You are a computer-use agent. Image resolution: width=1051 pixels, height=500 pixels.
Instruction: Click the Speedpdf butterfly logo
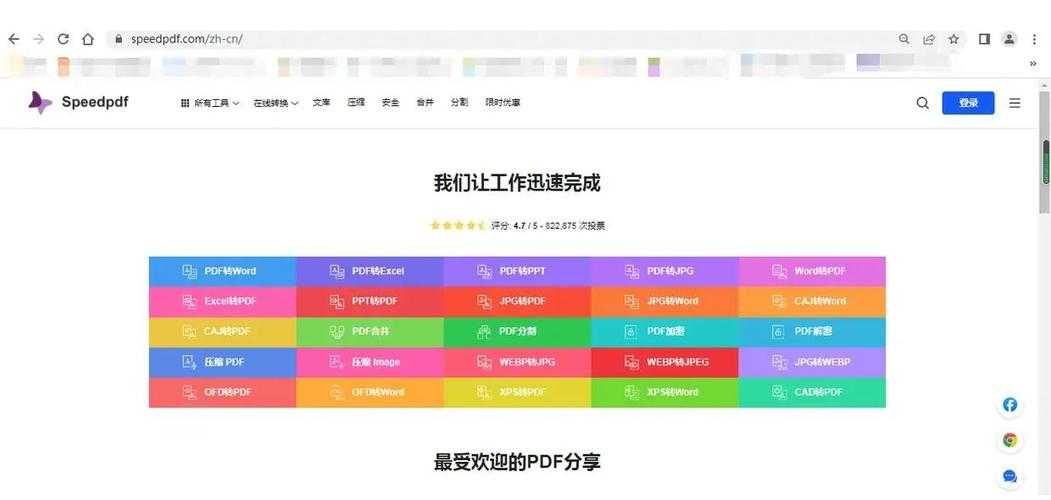tap(40, 102)
